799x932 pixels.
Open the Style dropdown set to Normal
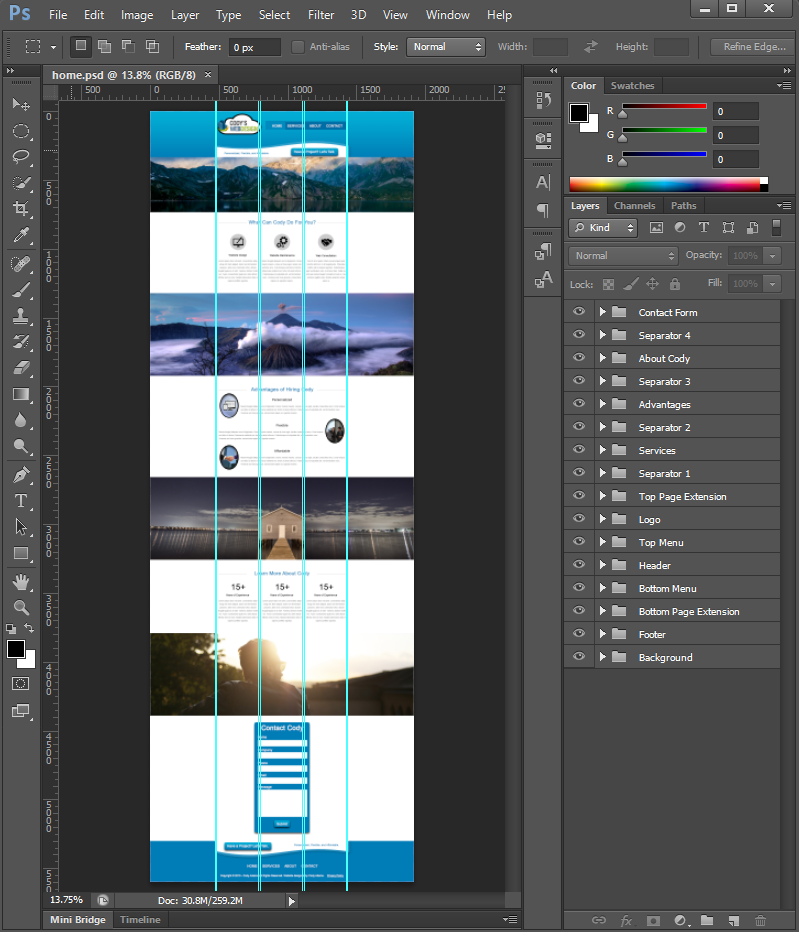(444, 47)
